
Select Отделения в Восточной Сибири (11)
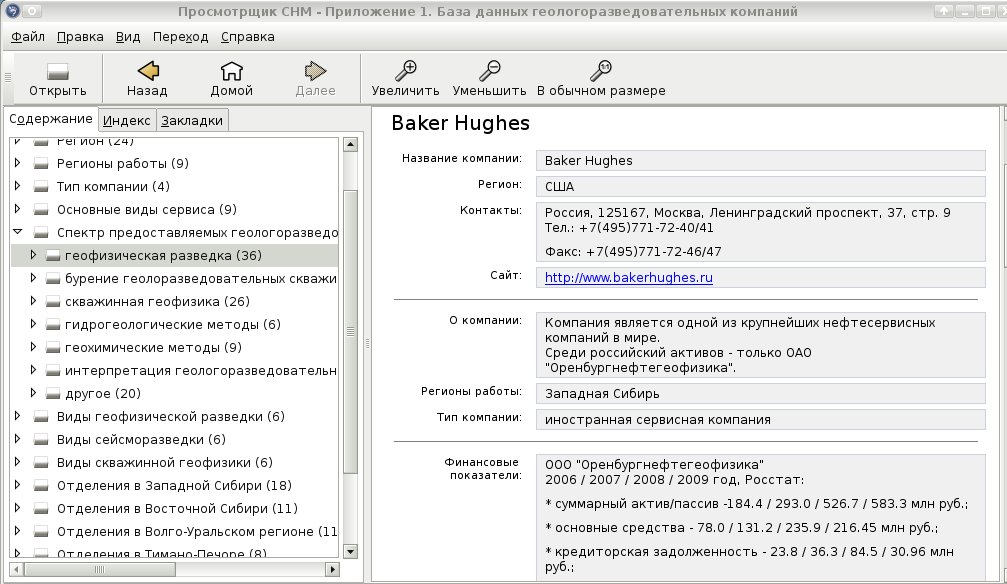[175, 508]
